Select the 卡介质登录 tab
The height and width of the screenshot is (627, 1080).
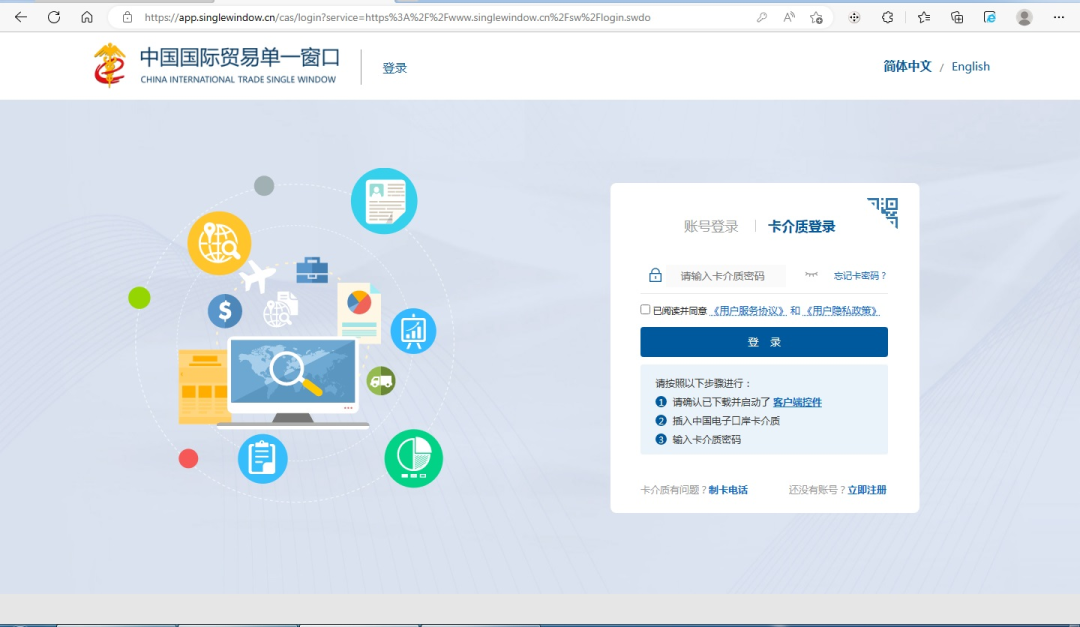pos(801,227)
